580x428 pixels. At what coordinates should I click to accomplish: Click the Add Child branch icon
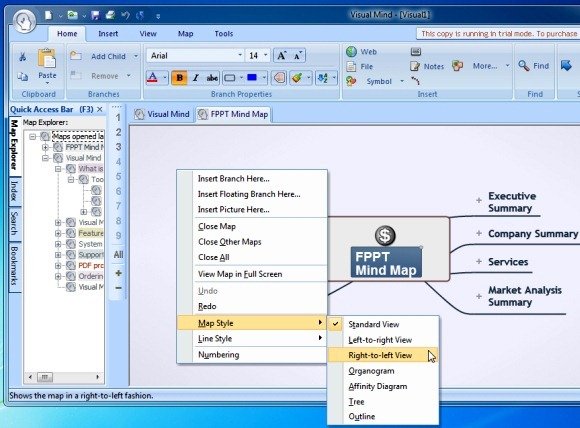76,56
